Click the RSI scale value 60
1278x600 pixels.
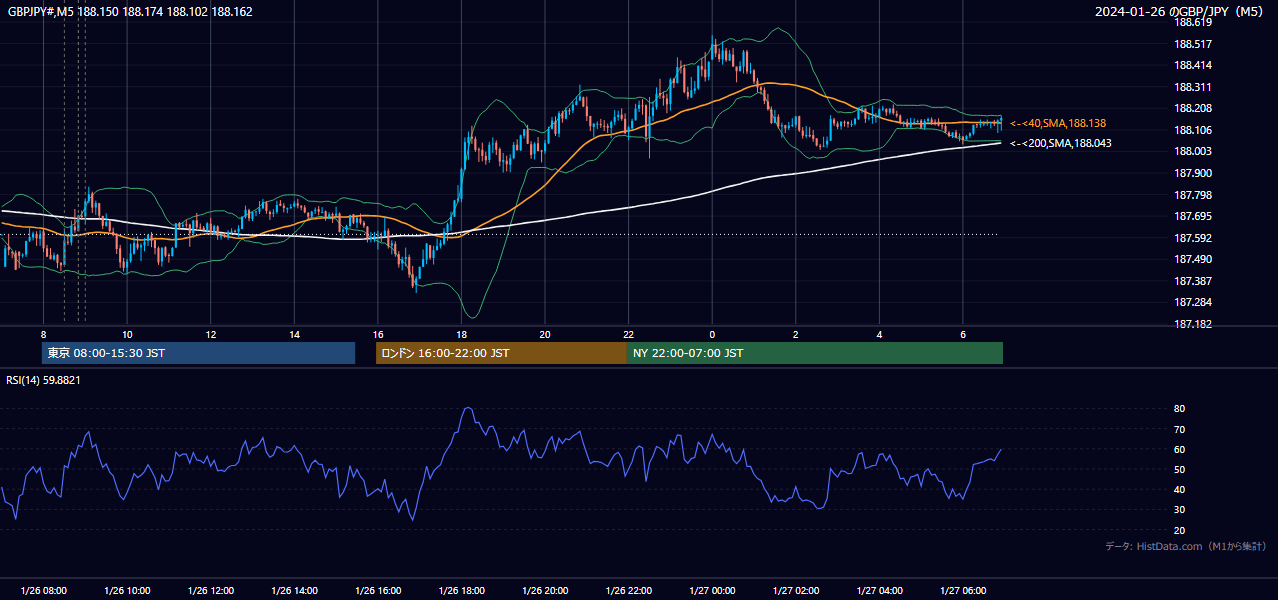[1179, 449]
